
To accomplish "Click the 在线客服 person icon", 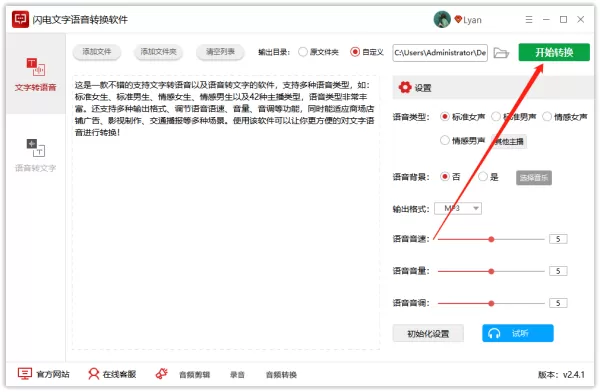I will pyautogui.click(x=94, y=374).
